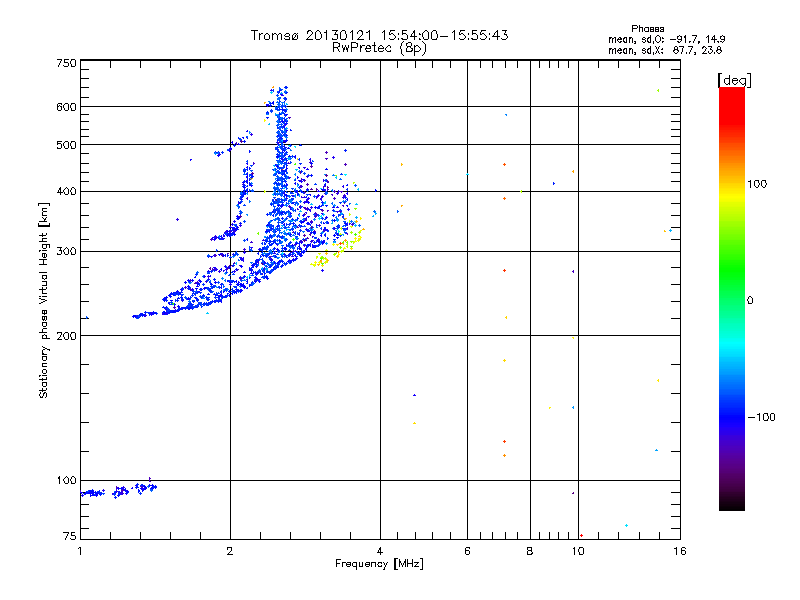Screen dimensions: 800x600
Task: Click the x-axis tick label '4'
Action: (380, 551)
